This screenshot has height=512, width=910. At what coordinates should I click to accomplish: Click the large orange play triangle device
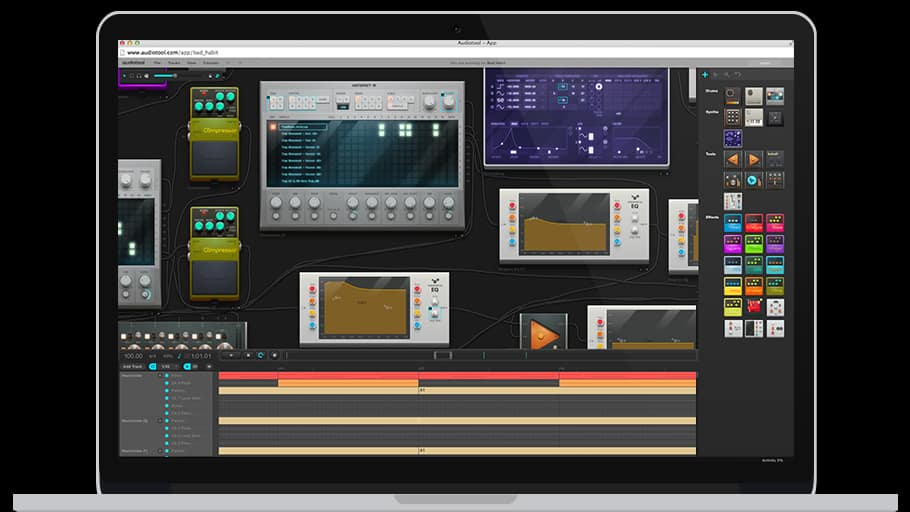point(543,334)
